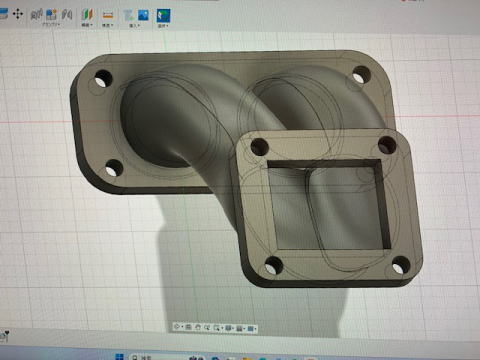Open the Assemble group dropdown label
This screenshot has height=360, width=480.
point(51,25)
